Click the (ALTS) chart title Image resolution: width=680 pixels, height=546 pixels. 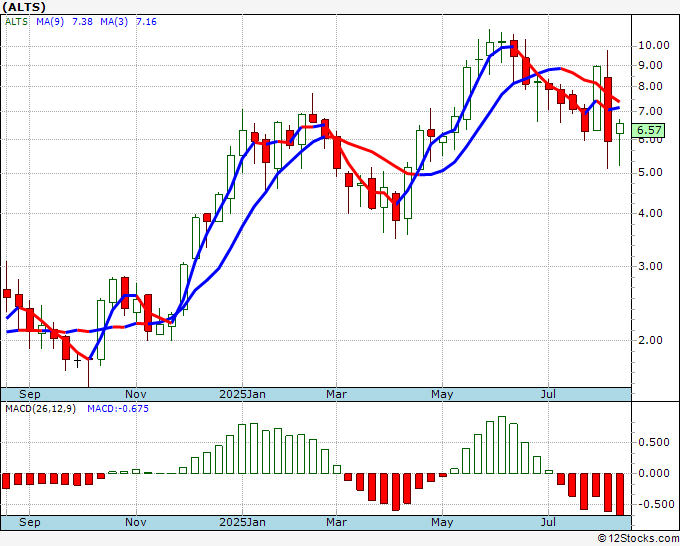(x=23, y=7)
